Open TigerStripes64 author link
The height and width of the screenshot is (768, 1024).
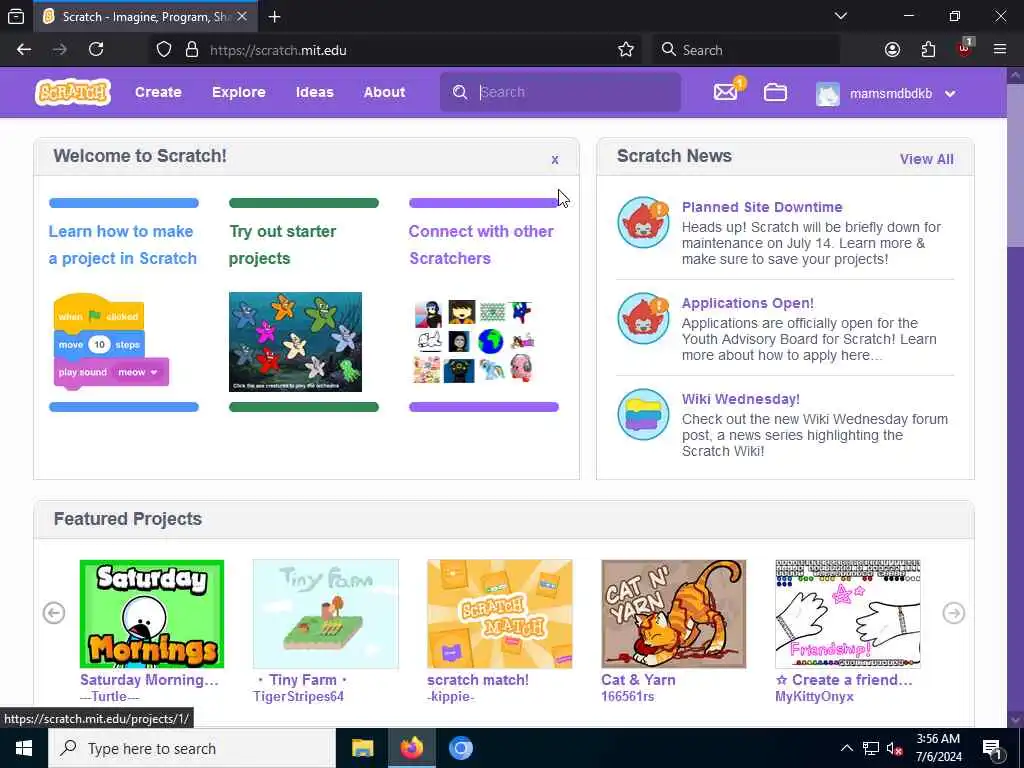point(298,696)
